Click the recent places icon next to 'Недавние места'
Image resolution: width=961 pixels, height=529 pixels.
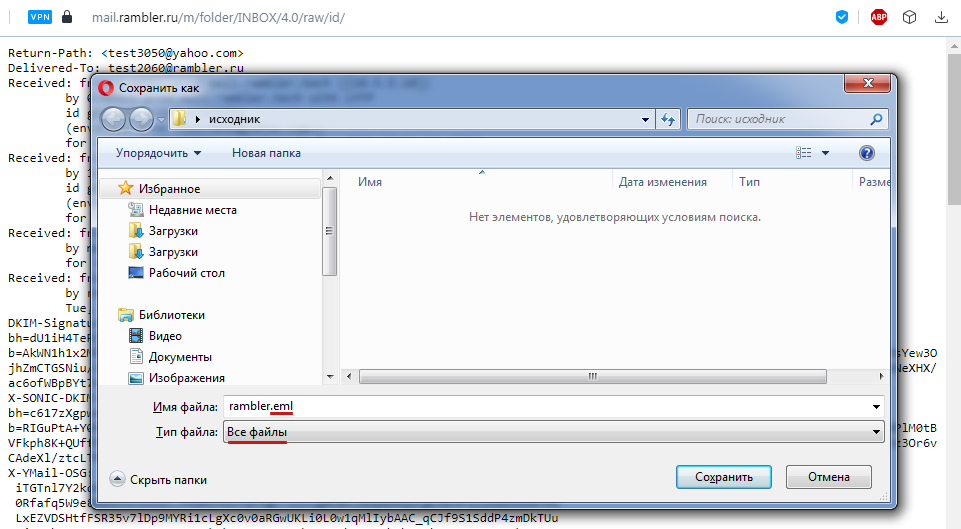pos(135,210)
